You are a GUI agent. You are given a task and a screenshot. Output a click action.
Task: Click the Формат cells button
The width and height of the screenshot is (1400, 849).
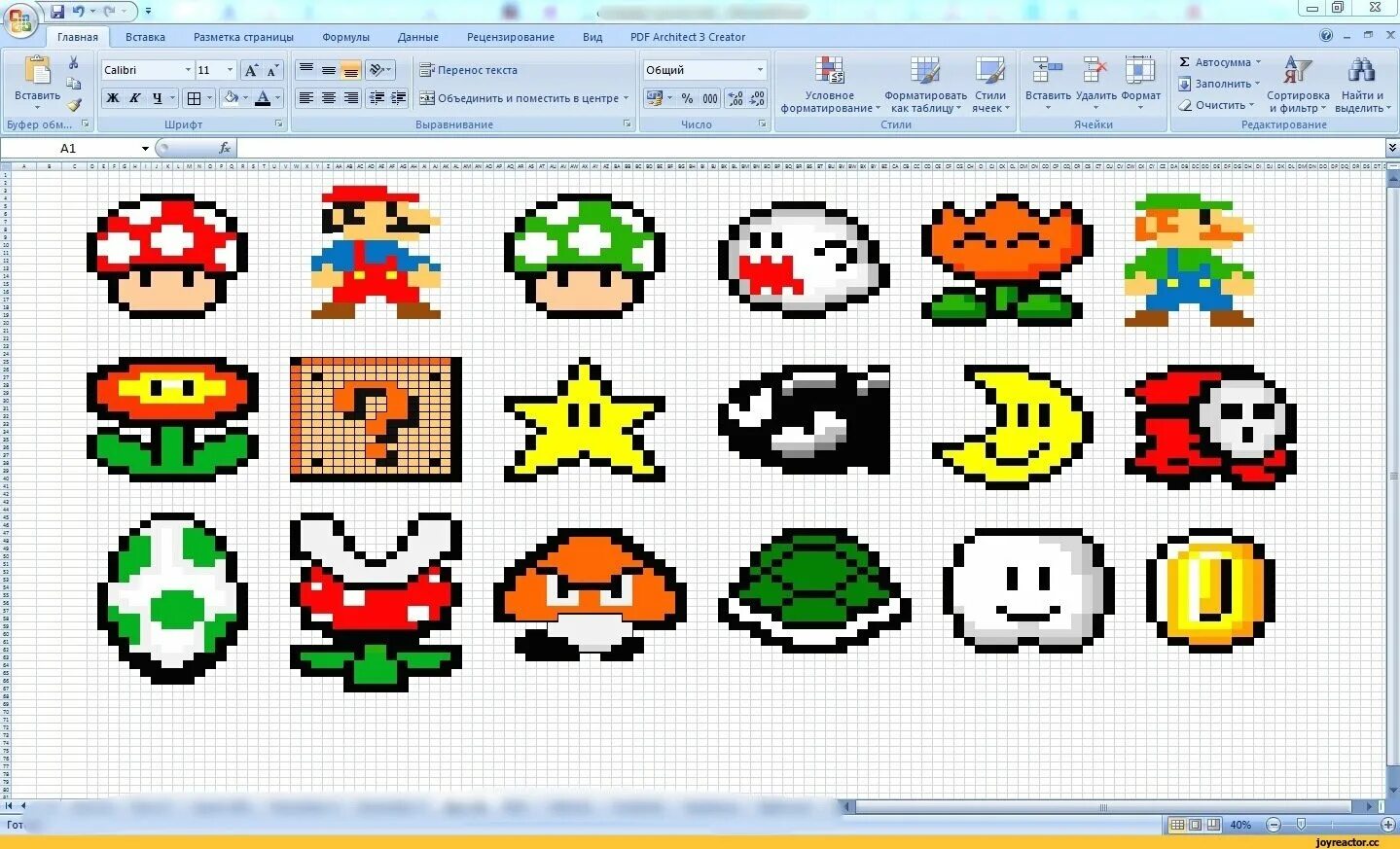click(x=1140, y=83)
